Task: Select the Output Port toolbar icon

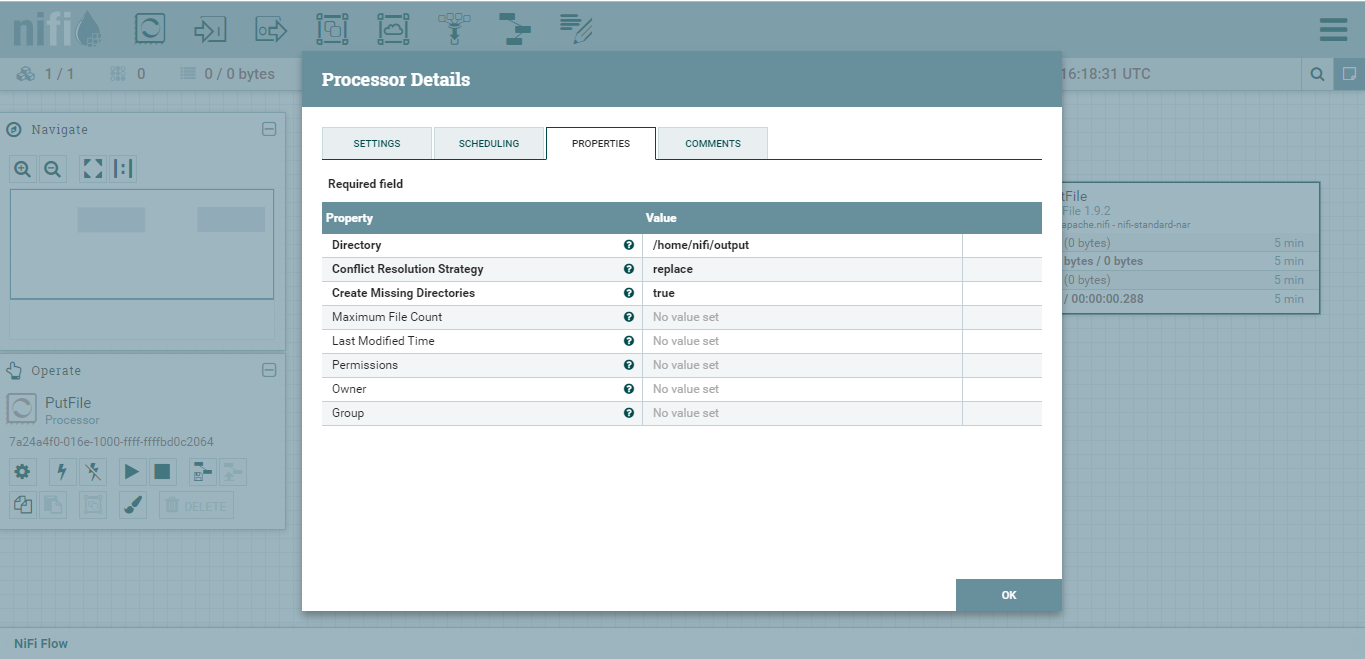Action: point(271,29)
